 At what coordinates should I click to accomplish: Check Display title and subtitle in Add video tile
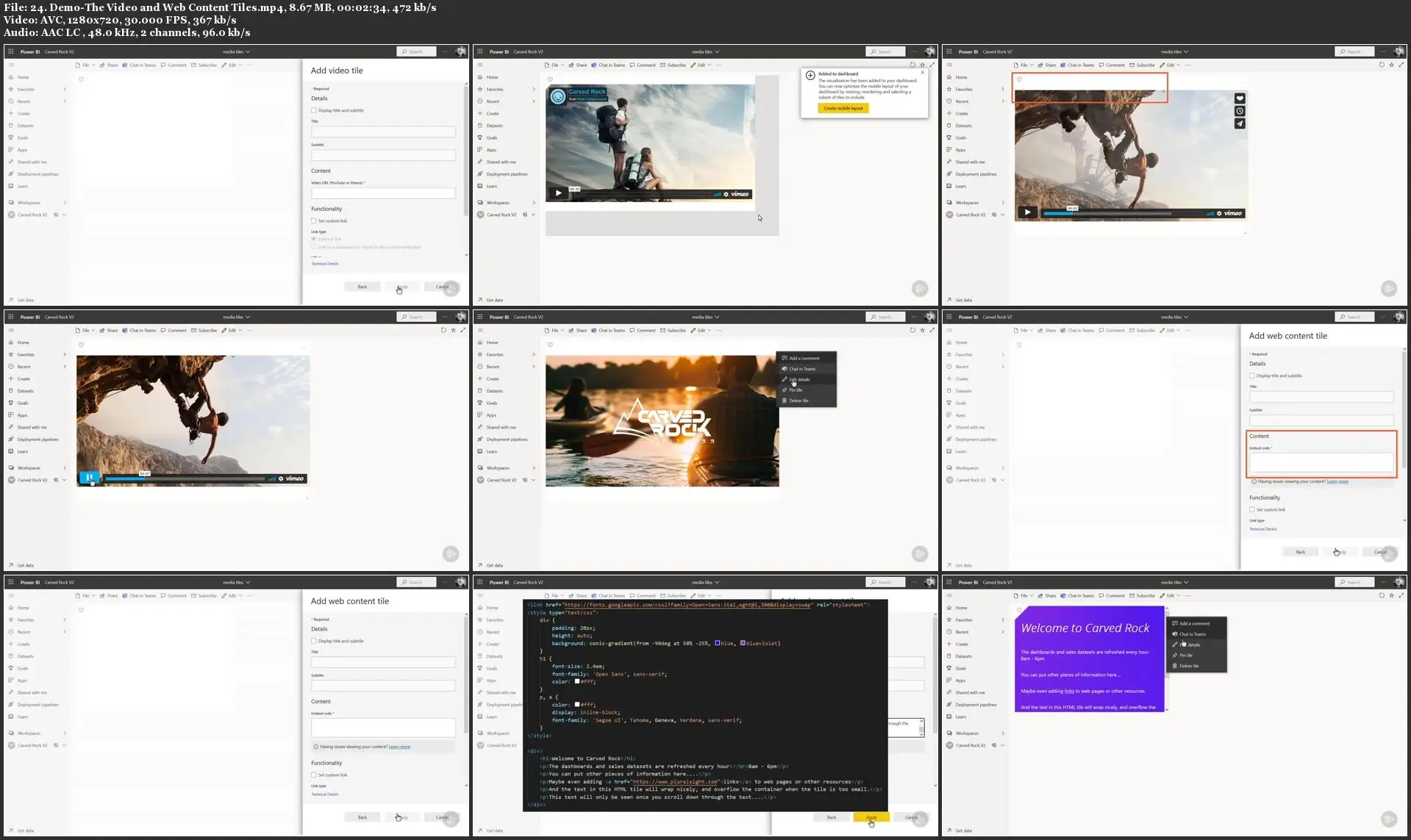click(314, 110)
